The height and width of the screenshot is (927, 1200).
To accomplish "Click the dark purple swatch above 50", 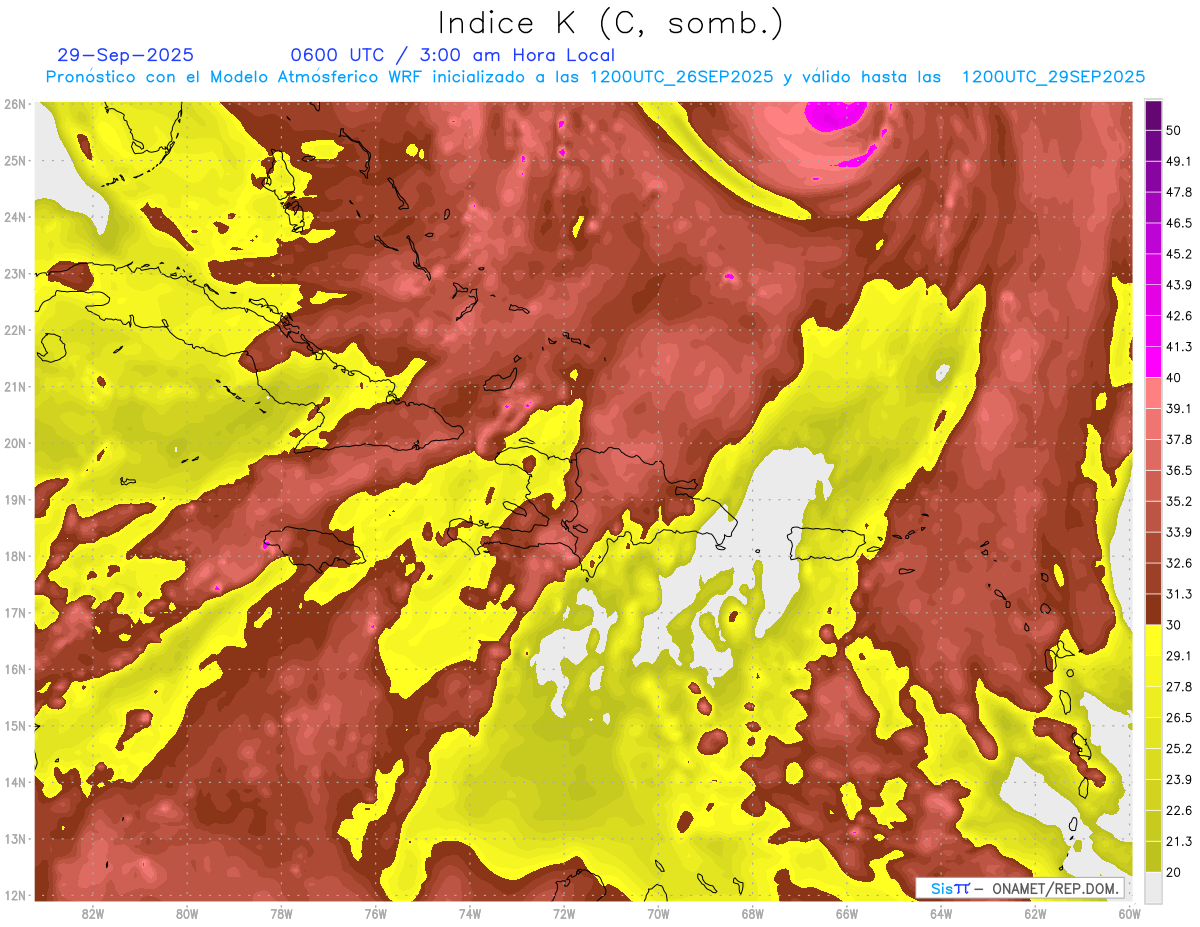I will pyautogui.click(x=1153, y=115).
